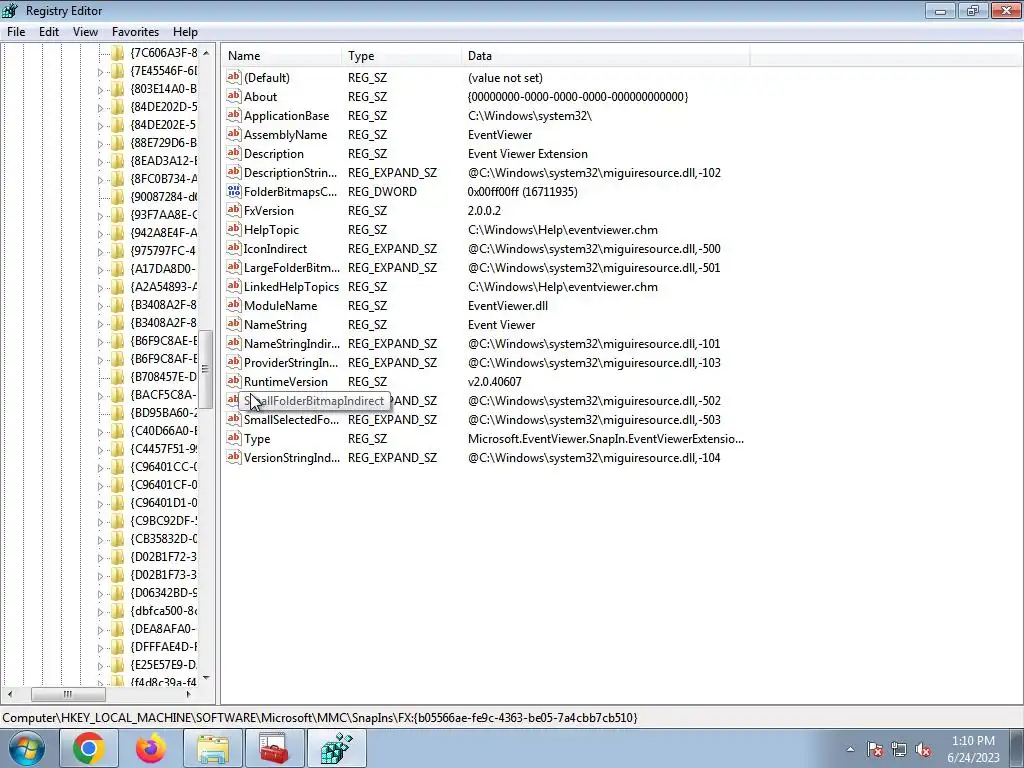The width and height of the screenshot is (1024, 768).
Task: Click the string icon beside (Default) value
Action: click(x=234, y=77)
